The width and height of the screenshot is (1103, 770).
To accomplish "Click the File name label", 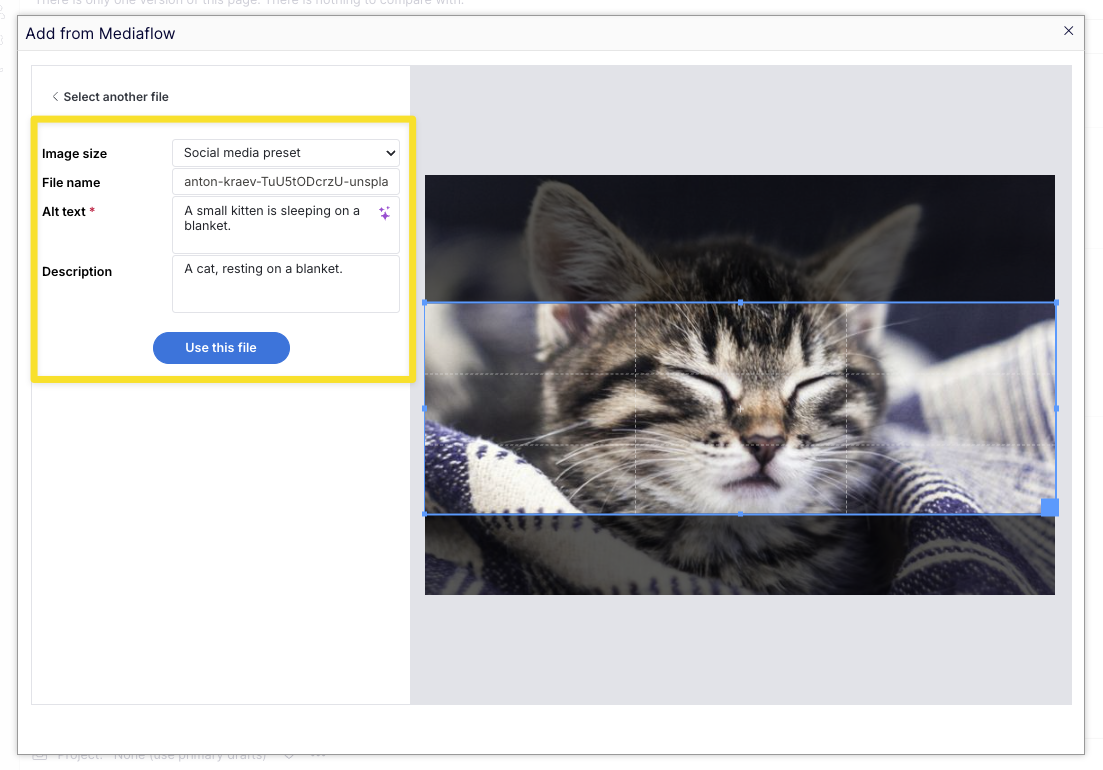I will click(x=71, y=183).
